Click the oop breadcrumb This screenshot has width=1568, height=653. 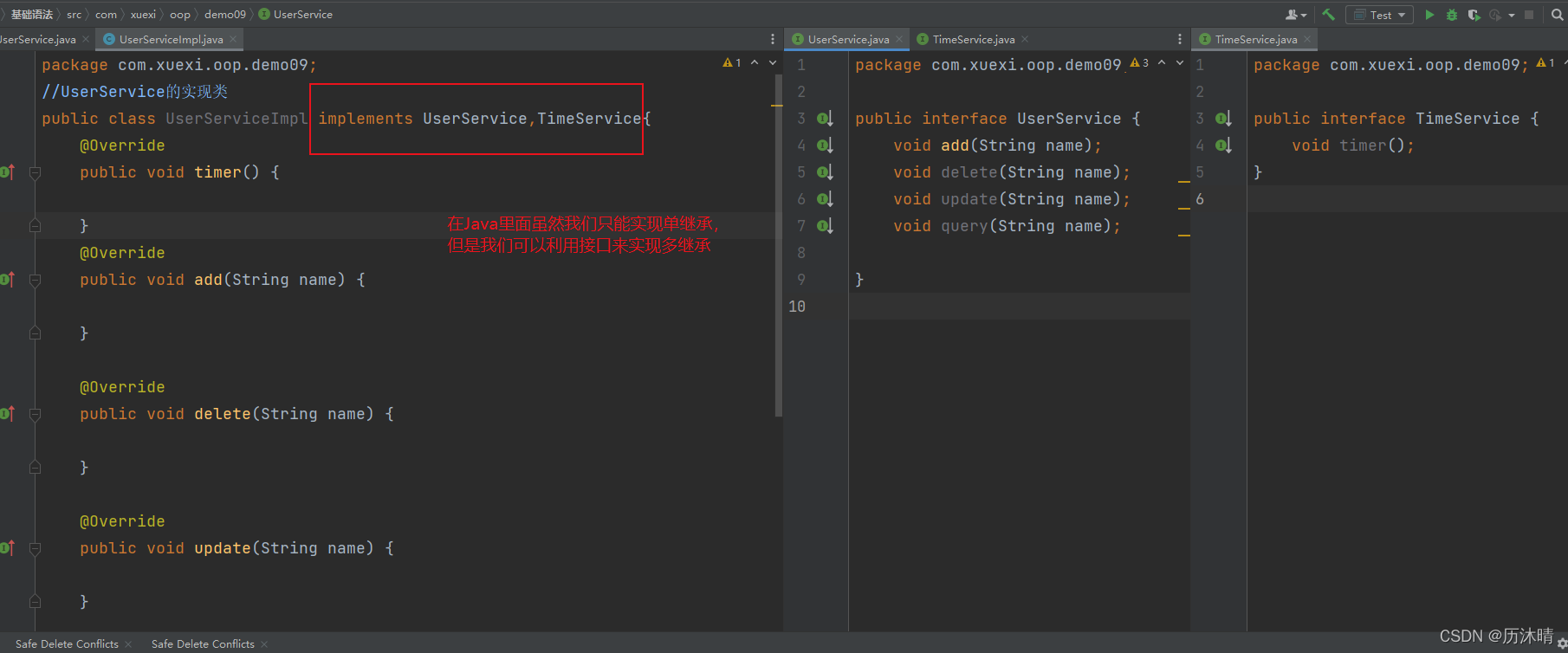click(180, 15)
